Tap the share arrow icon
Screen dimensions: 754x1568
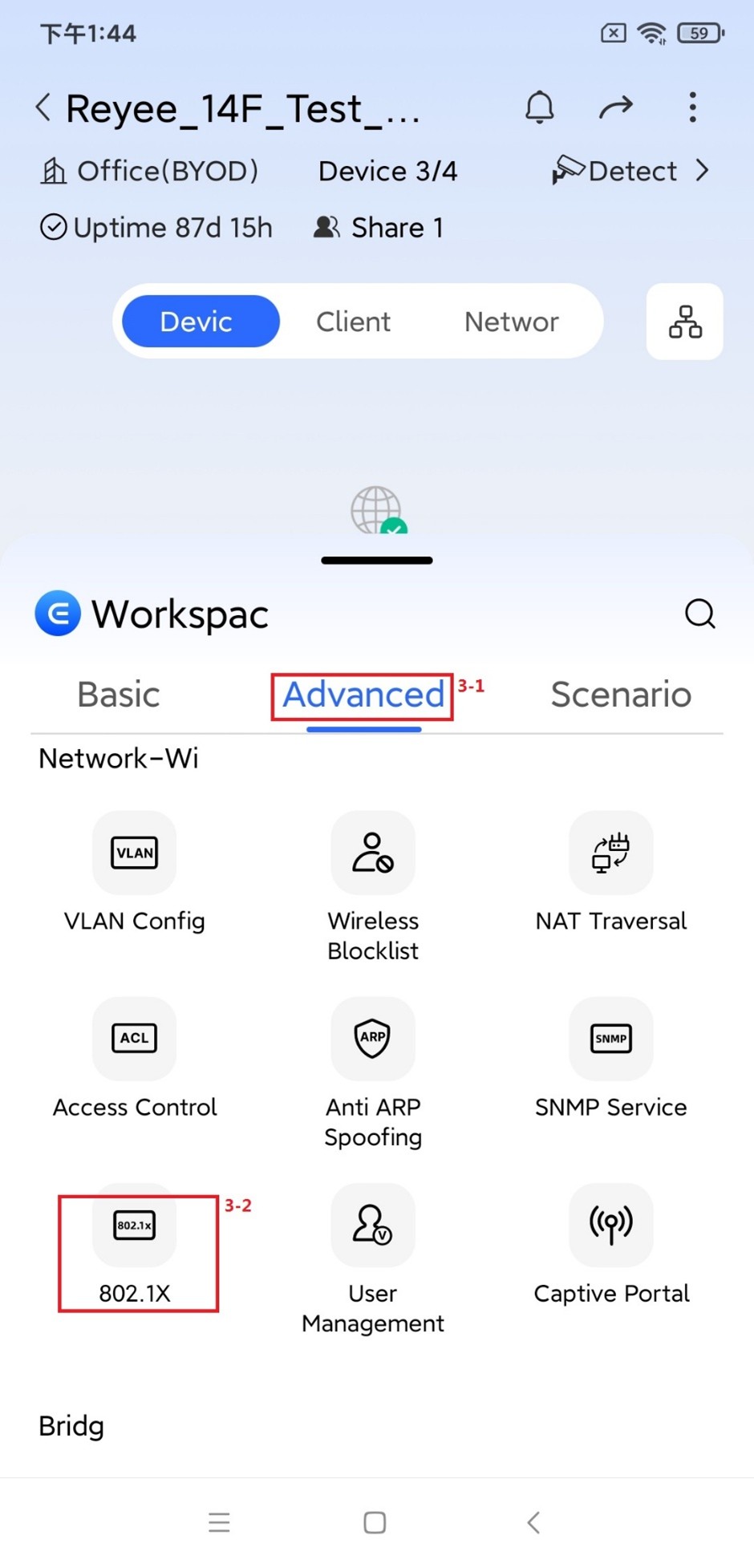[x=615, y=107]
